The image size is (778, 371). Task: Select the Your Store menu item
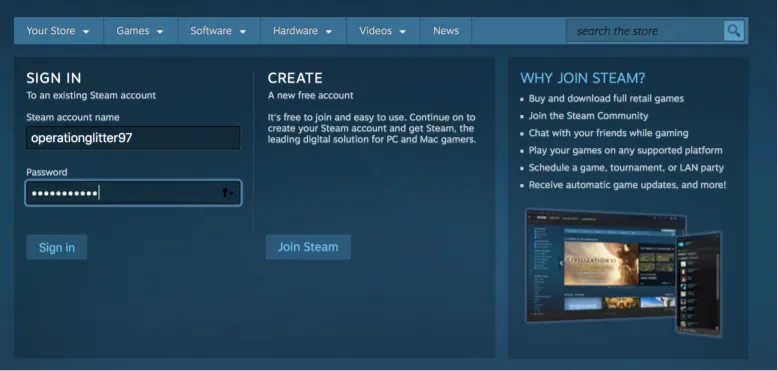(59, 31)
